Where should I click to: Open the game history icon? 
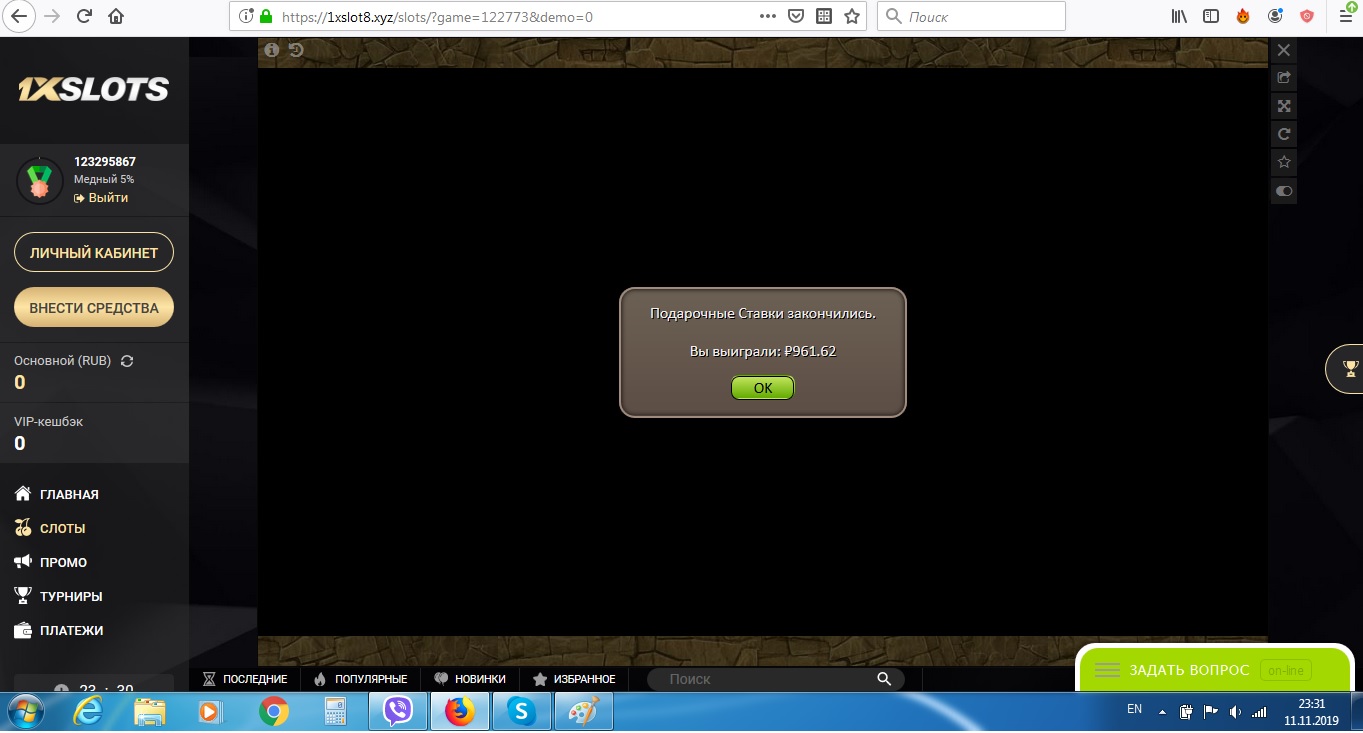[295, 50]
